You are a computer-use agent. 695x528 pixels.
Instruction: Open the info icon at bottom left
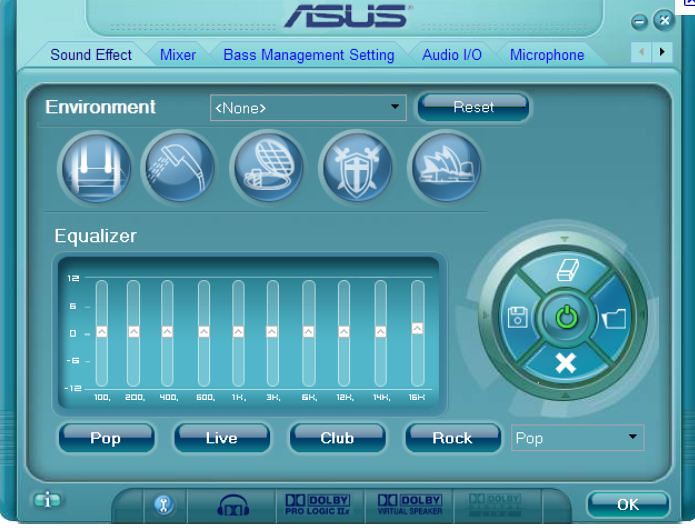pyautogui.click(x=47, y=500)
